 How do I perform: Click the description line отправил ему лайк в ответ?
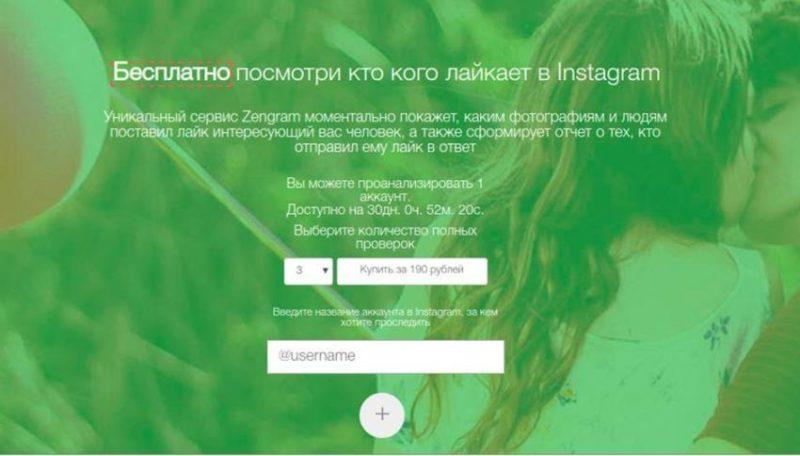point(385,148)
